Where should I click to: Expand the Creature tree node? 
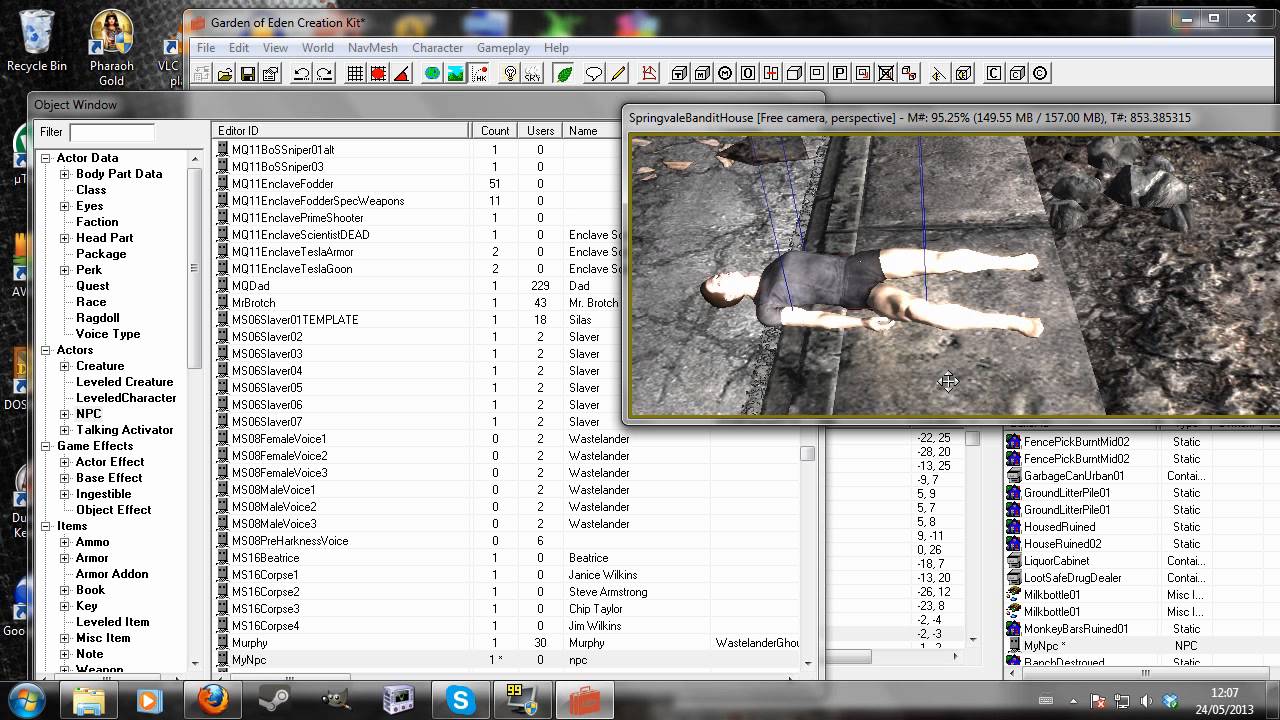click(65, 366)
